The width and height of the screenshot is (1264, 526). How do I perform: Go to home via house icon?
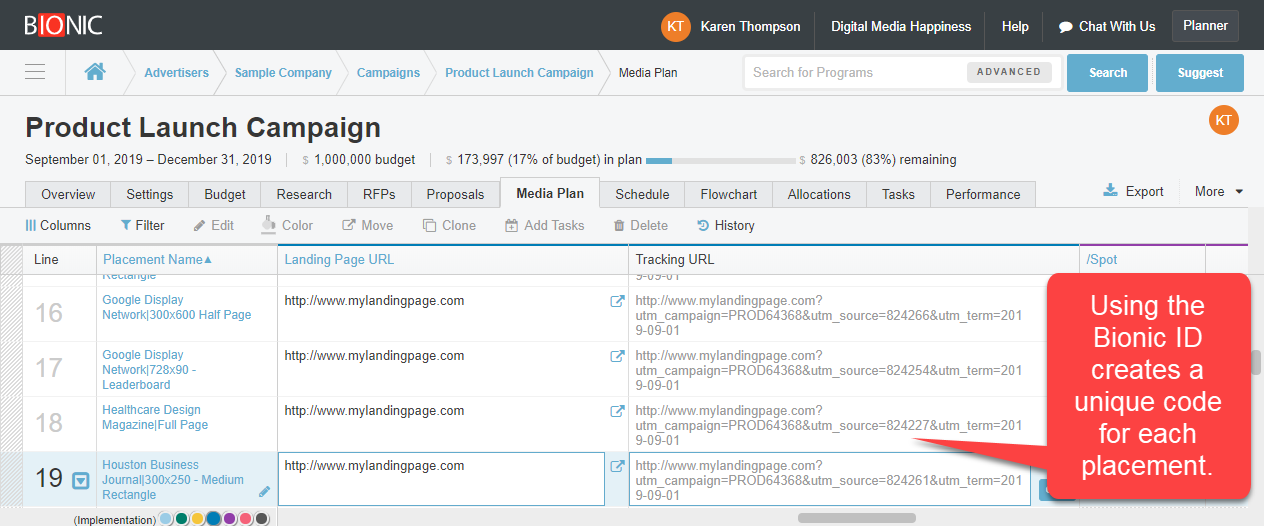click(95, 72)
